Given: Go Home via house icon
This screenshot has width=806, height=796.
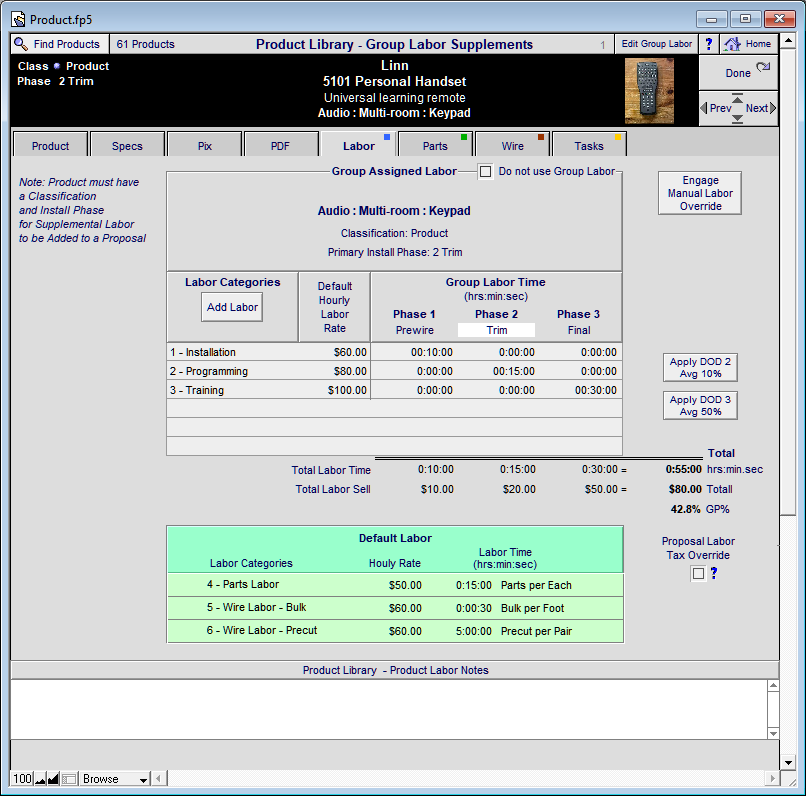Looking at the screenshot, I should (x=732, y=44).
